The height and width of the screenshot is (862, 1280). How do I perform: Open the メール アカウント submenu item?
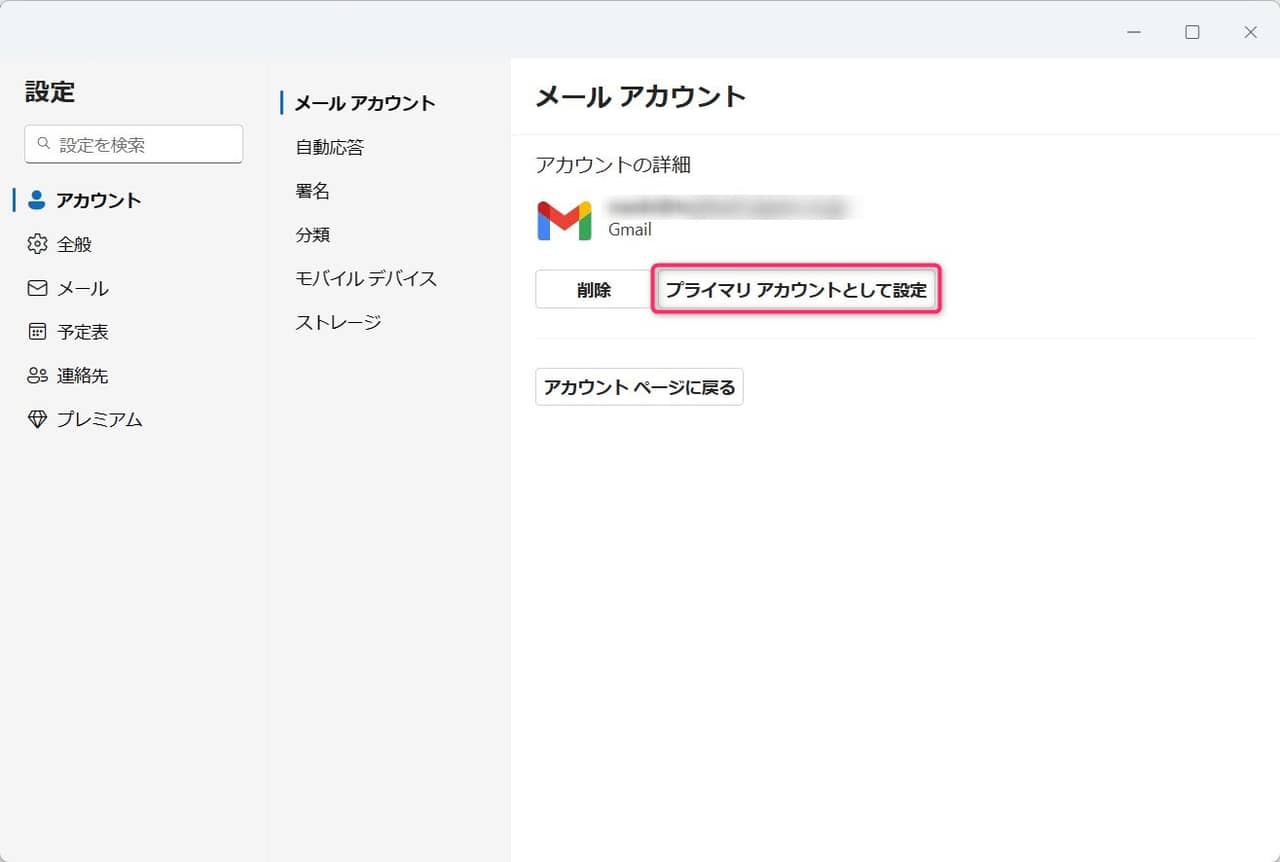click(x=365, y=103)
